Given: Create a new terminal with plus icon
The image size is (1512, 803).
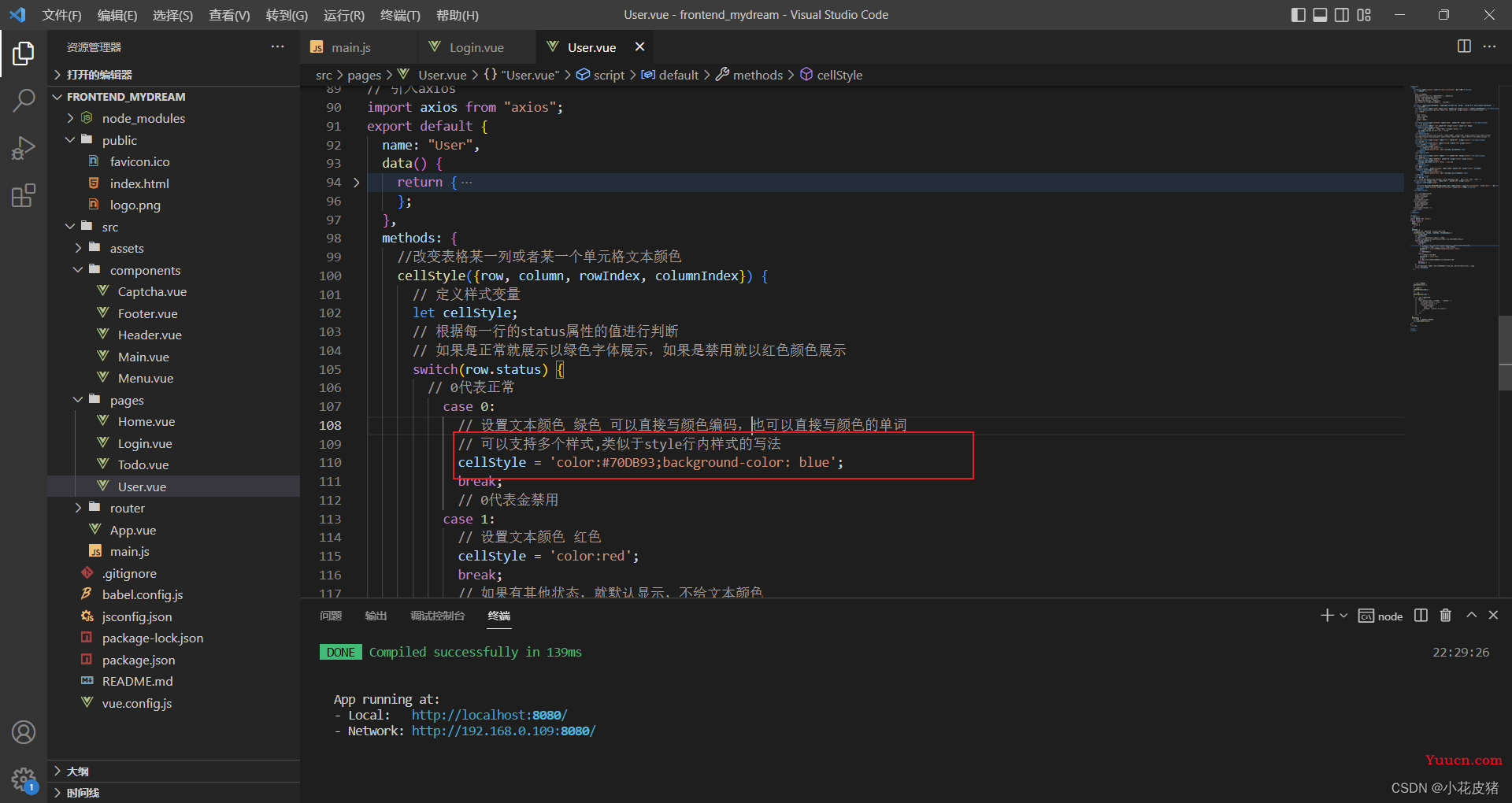Looking at the screenshot, I should pos(1326,616).
